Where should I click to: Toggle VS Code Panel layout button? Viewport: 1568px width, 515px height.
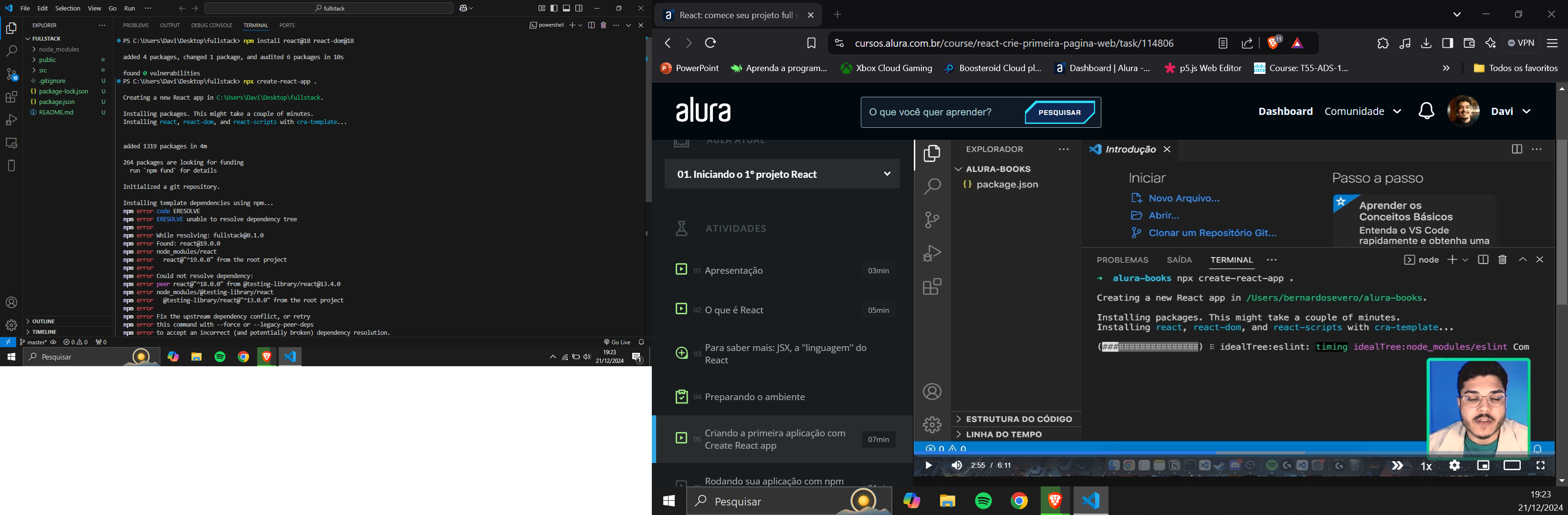tap(567, 9)
